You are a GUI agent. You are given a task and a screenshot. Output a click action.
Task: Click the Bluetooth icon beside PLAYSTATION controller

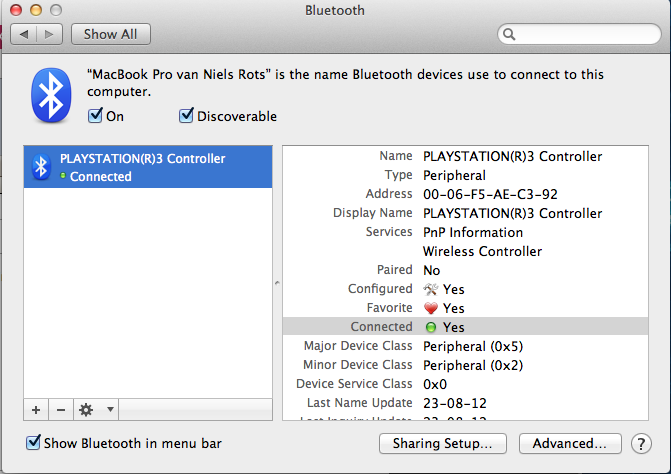[x=41, y=167]
